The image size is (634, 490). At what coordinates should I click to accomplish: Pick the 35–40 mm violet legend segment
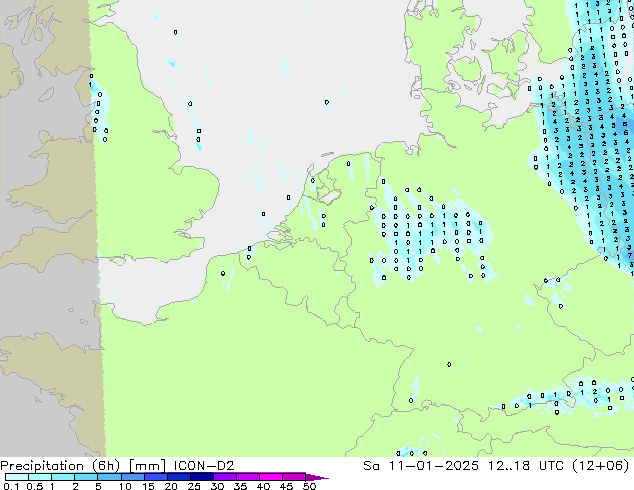point(248,477)
